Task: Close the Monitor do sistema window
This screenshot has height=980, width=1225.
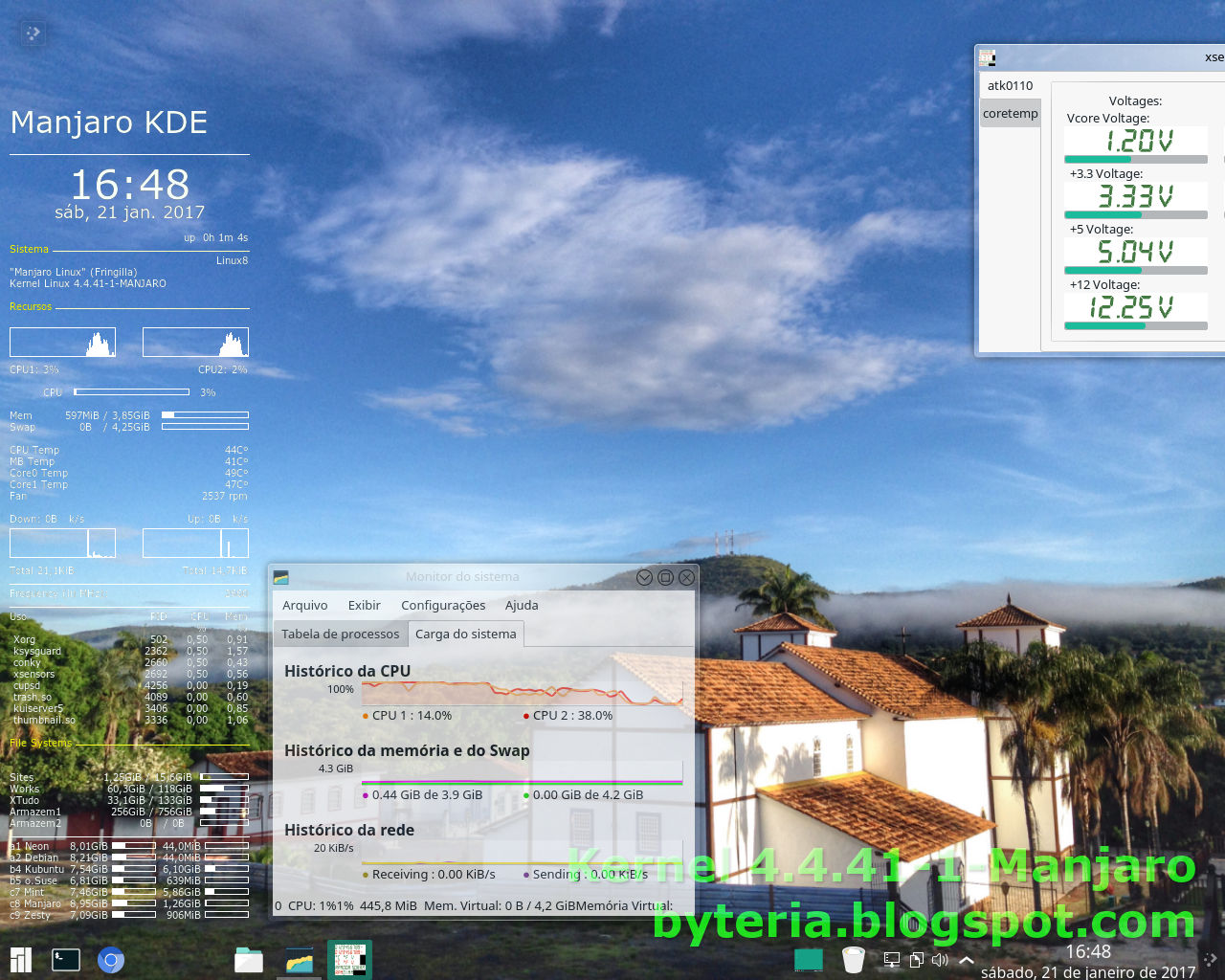Action: pyautogui.click(x=686, y=577)
